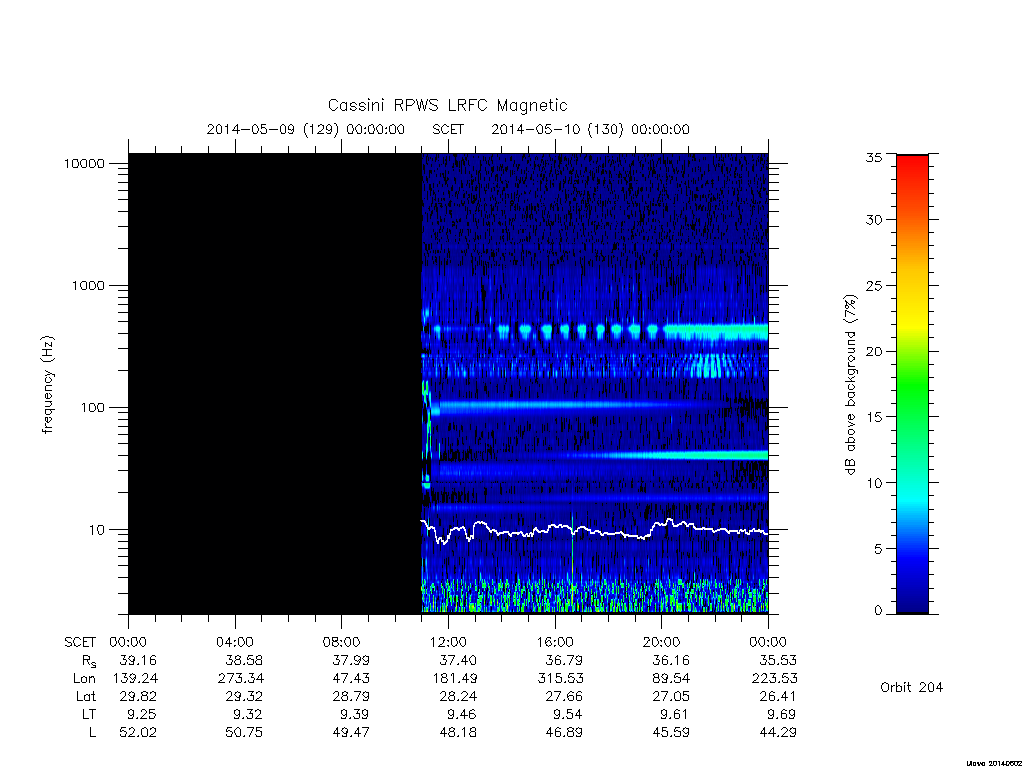Click the 'dB above background (7%)' label
Screen dimensions: 1024x768
(x=850, y=385)
